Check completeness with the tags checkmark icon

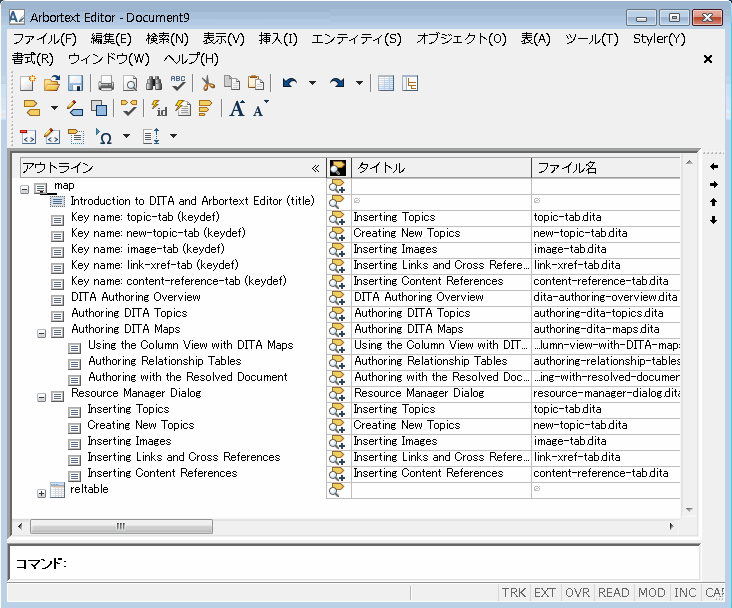click(129, 108)
